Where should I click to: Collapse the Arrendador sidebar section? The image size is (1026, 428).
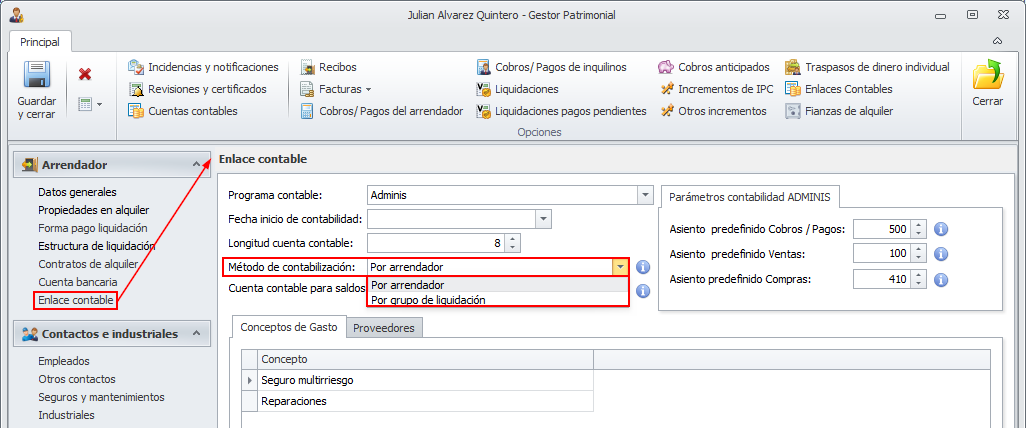[x=196, y=165]
